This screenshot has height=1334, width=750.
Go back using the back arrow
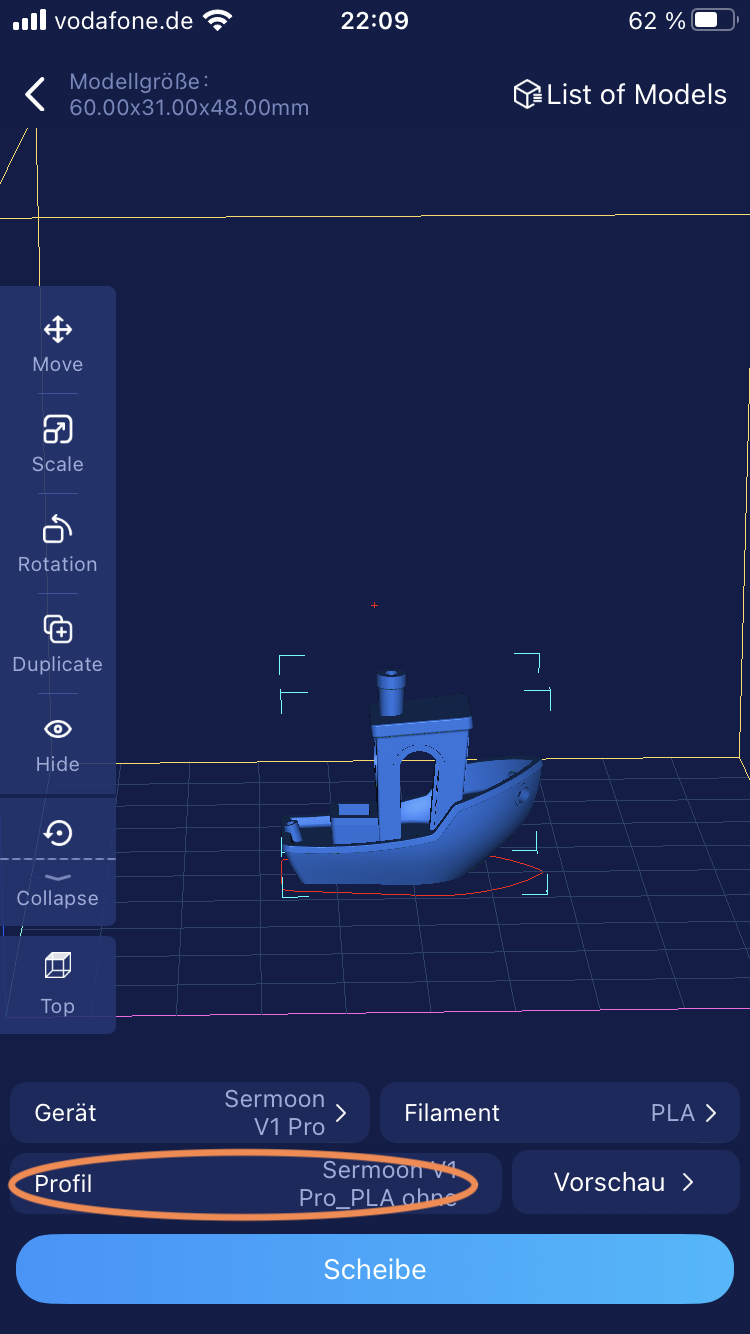(35, 95)
